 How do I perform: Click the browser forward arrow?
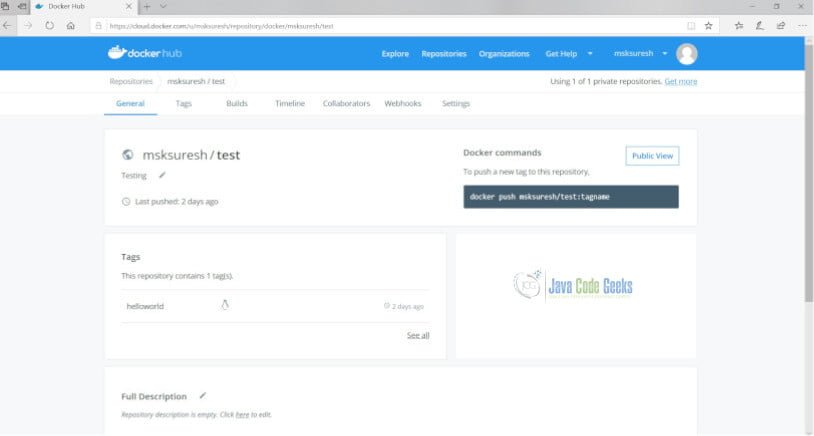pyautogui.click(x=28, y=25)
